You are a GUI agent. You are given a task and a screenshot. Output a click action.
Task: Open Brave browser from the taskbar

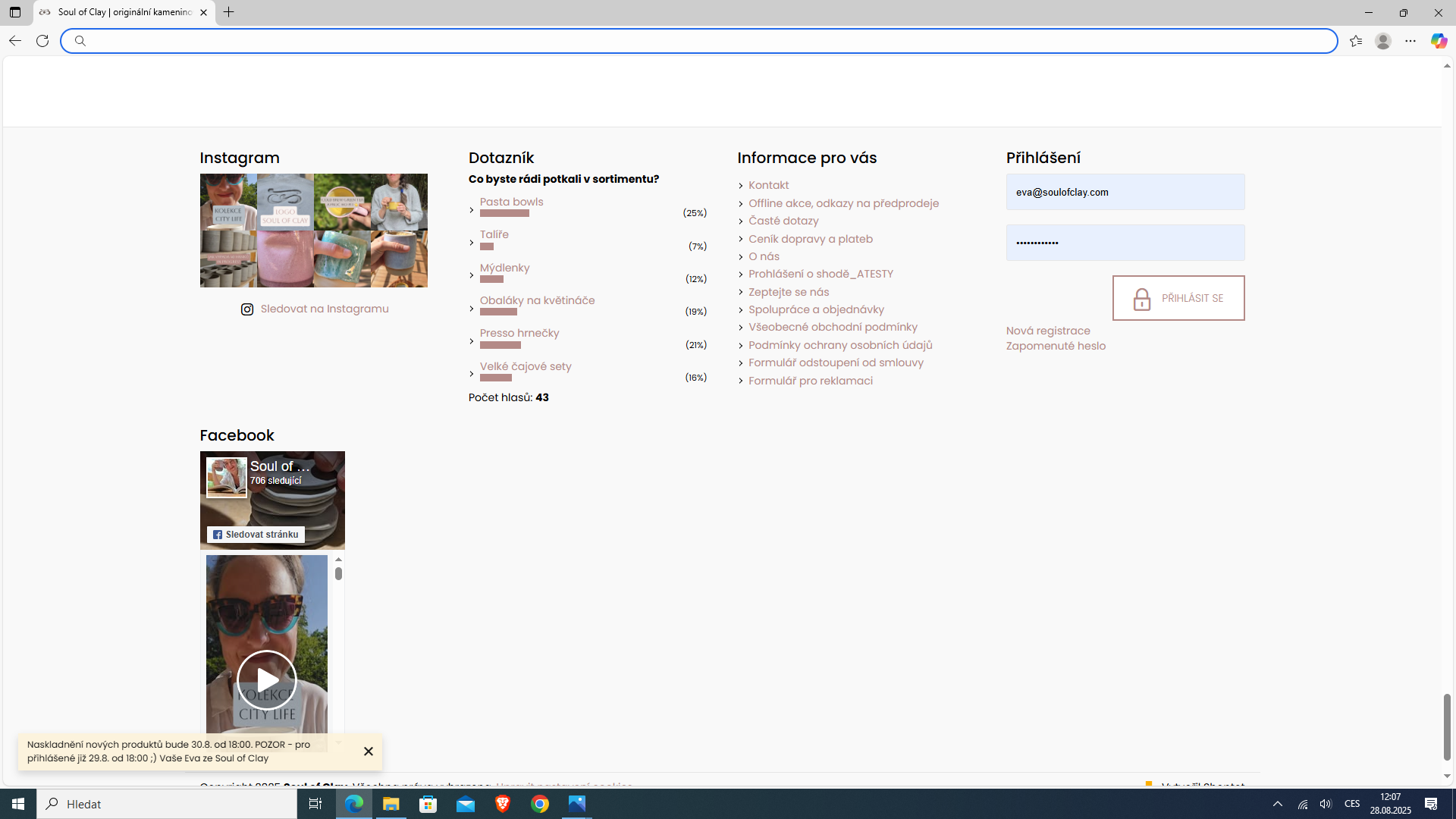tap(503, 804)
